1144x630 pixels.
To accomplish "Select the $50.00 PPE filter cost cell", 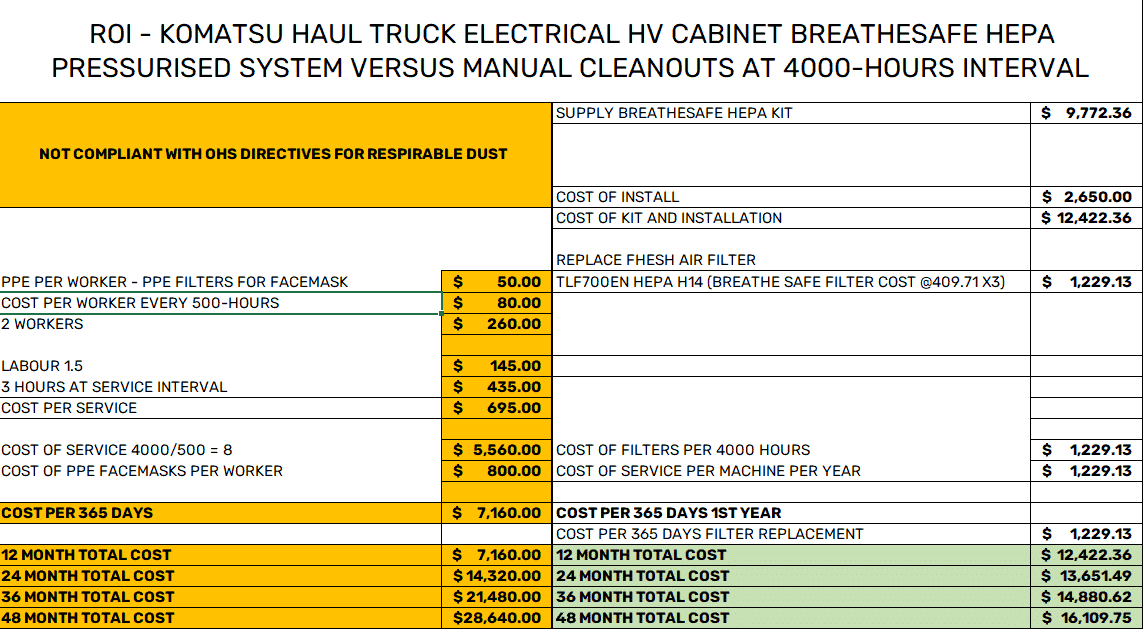I will [x=497, y=282].
